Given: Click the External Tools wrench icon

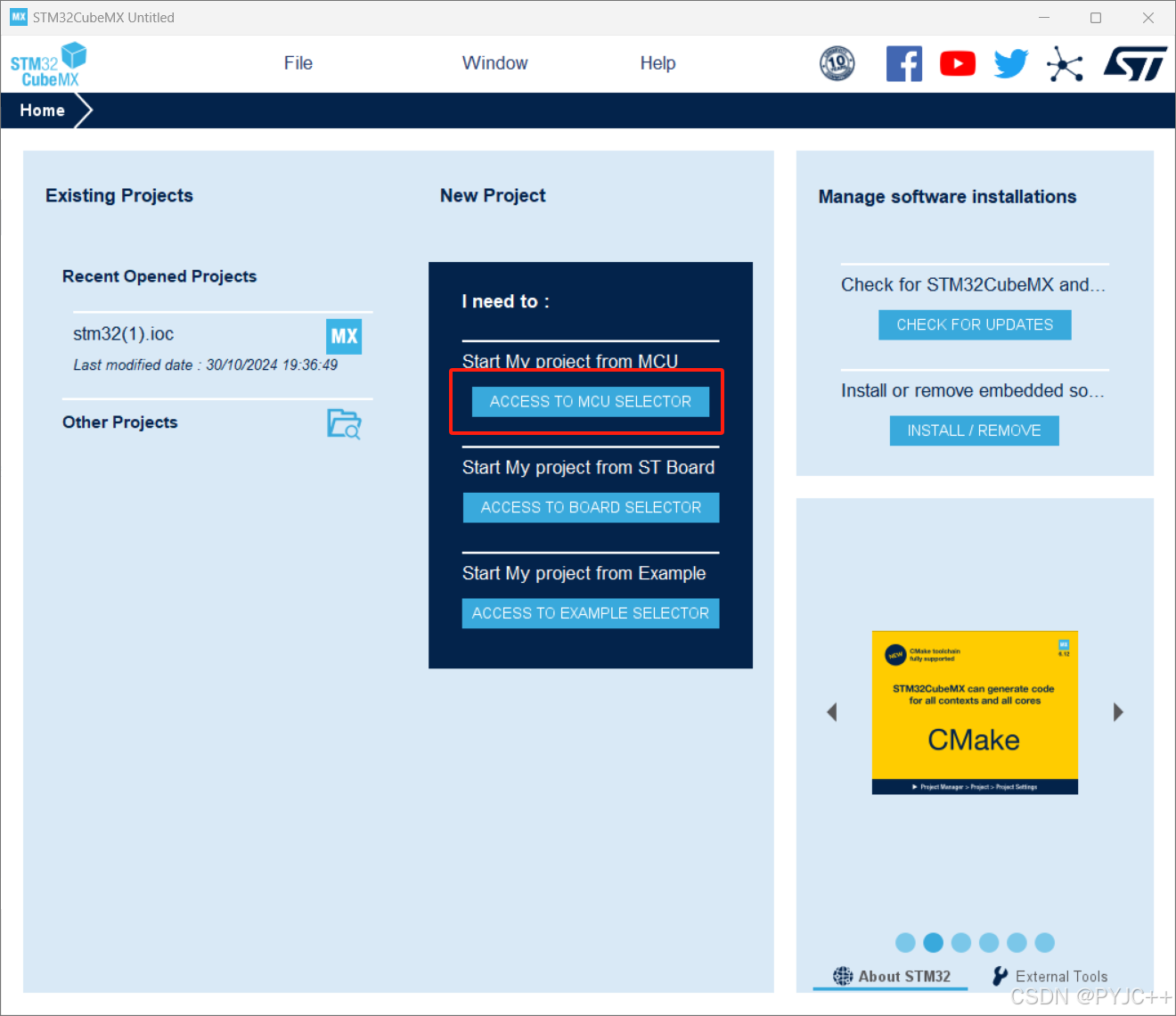Looking at the screenshot, I should point(1000,976).
